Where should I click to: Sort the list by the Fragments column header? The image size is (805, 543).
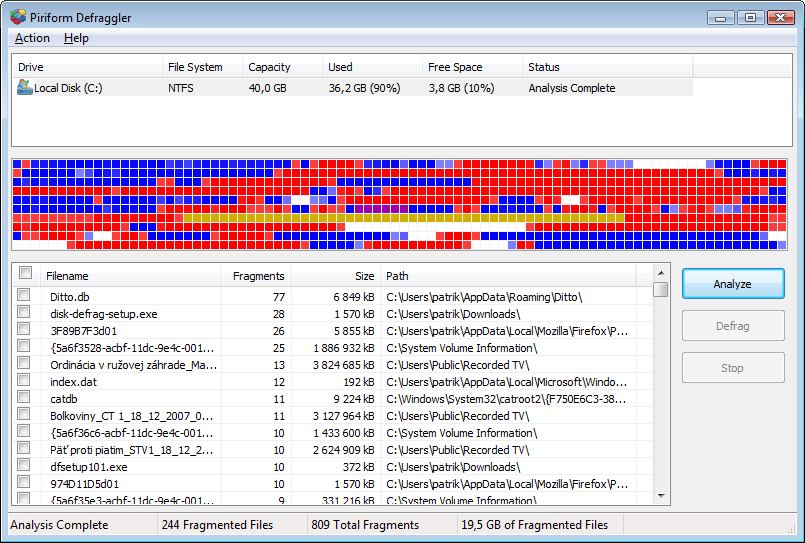coord(256,276)
